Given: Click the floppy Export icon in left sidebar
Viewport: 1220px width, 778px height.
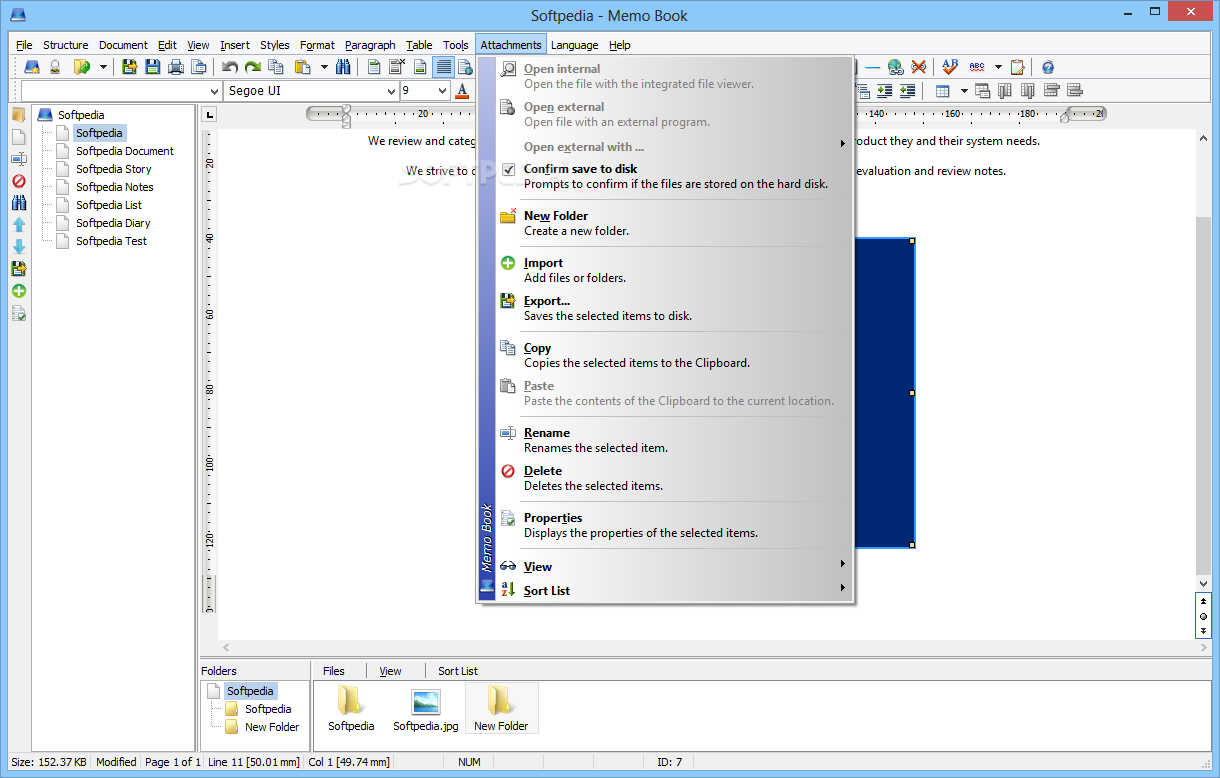Looking at the screenshot, I should pyautogui.click(x=18, y=269).
